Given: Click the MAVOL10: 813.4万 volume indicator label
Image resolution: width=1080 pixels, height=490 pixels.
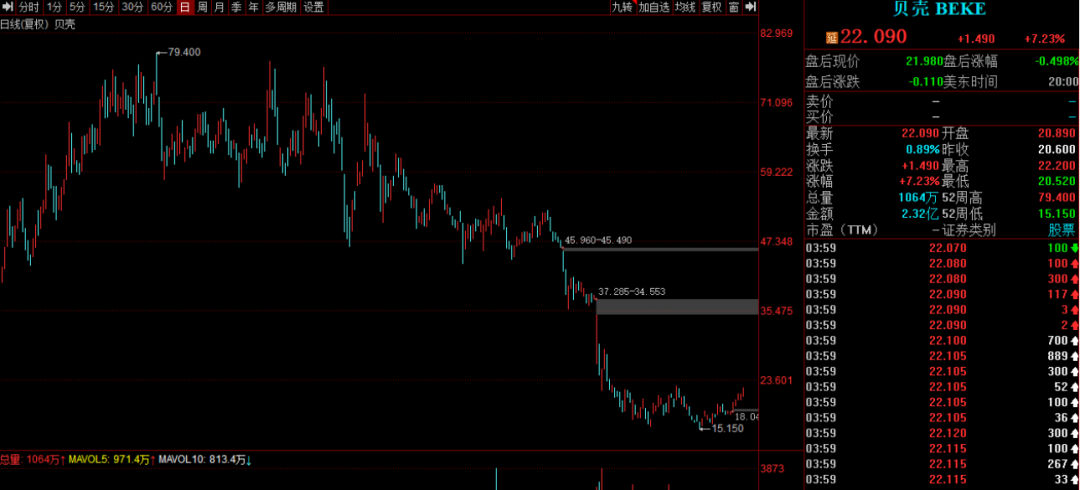Looking at the screenshot, I should click(205, 460).
